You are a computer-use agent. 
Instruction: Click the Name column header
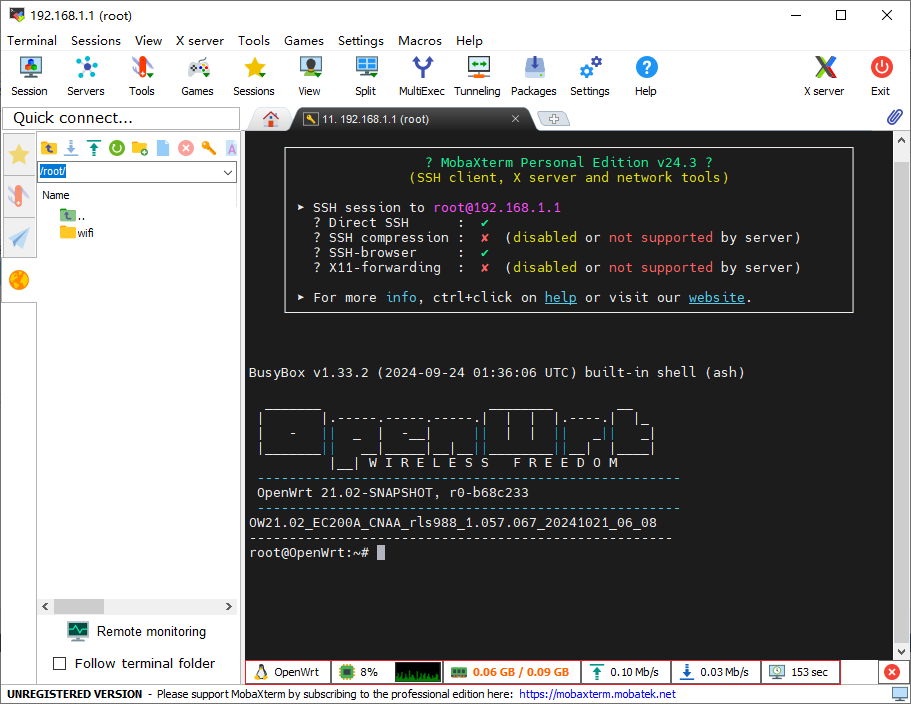(56, 195)
